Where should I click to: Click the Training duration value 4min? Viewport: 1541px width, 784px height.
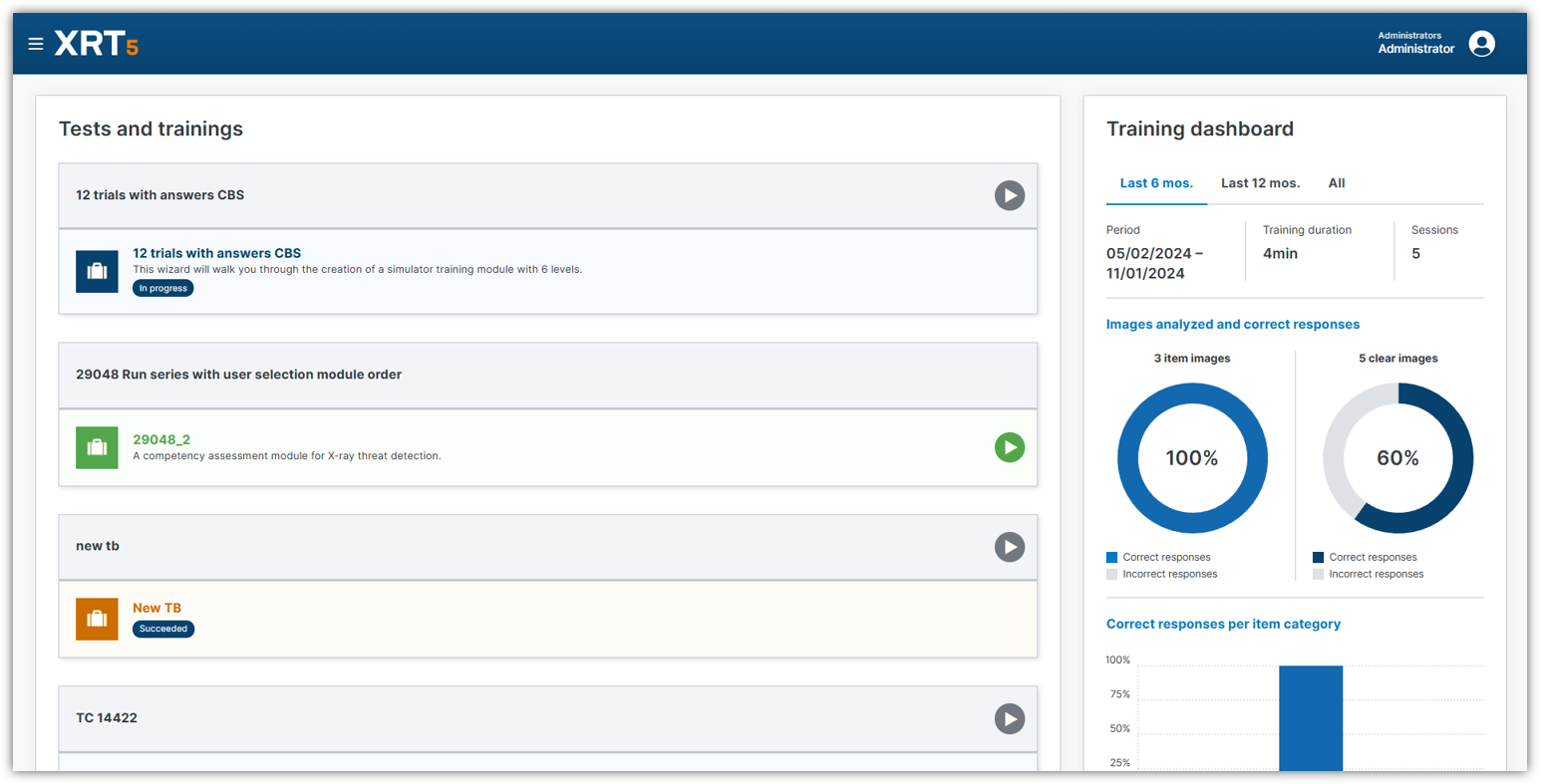[x=1280, y=253]
